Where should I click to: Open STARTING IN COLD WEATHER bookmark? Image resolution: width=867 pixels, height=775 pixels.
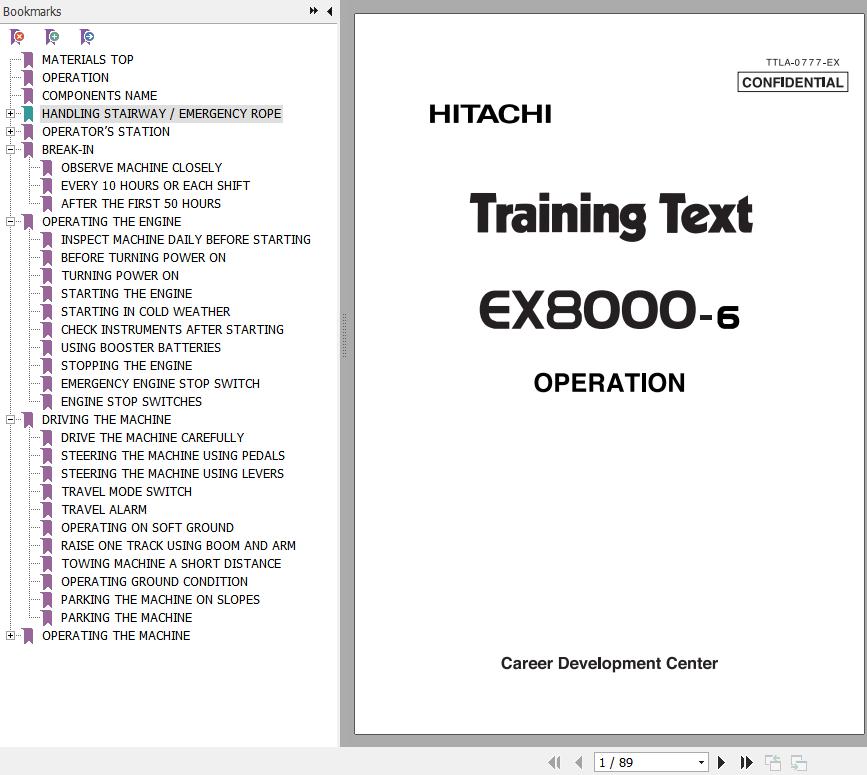point(145,312)
